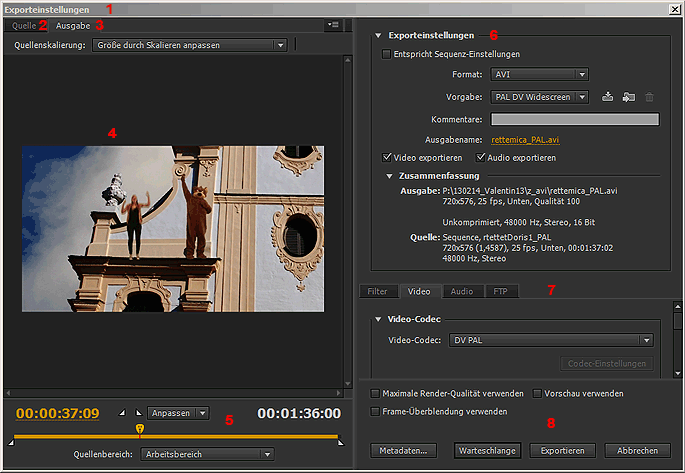This screenshot has width=685, height=473.
Task: Open the Vorgabe PAL DV Widescreen dropdown
Action: (539, 97)
